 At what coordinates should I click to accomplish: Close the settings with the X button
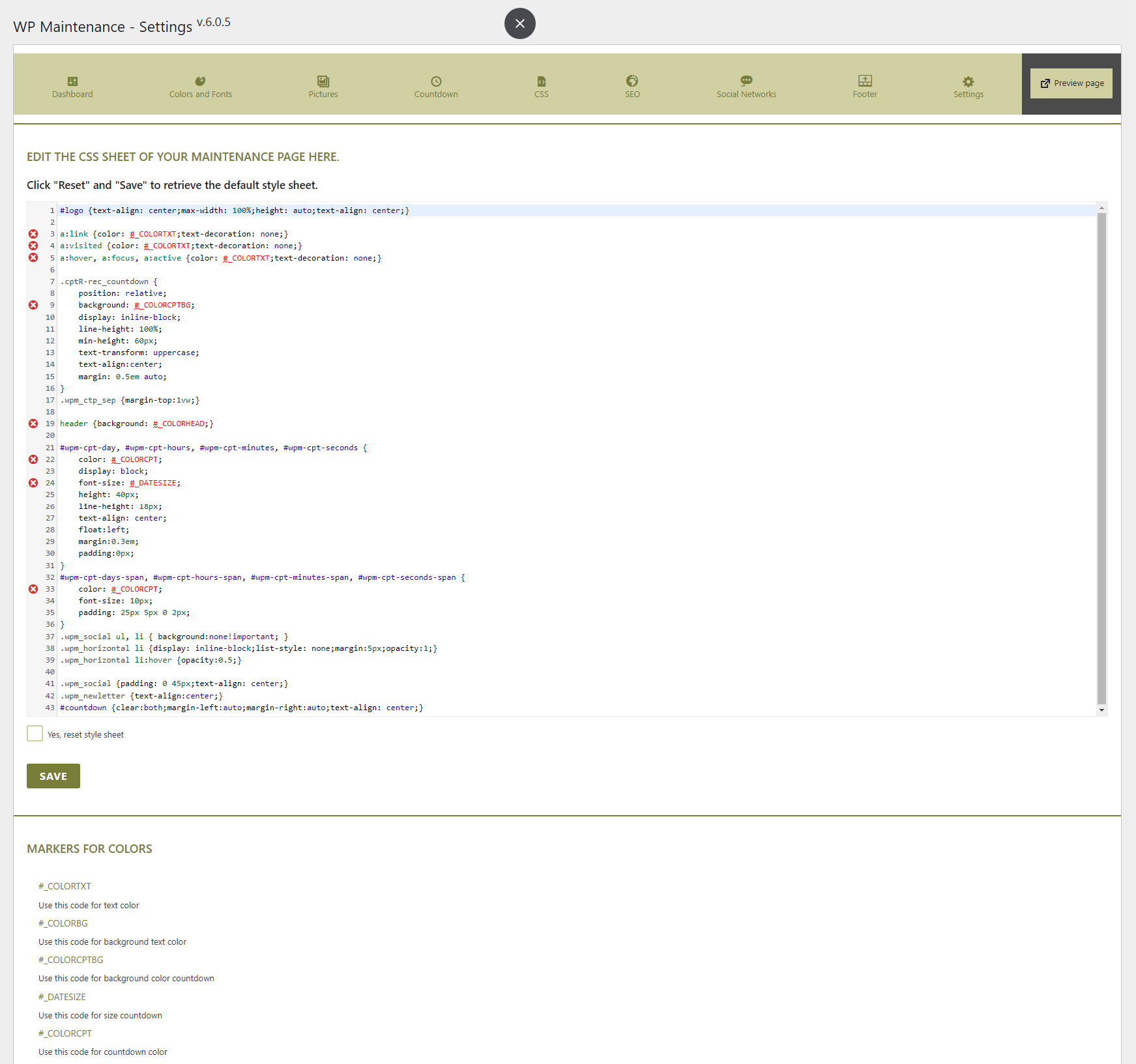[x=520, y=23]
